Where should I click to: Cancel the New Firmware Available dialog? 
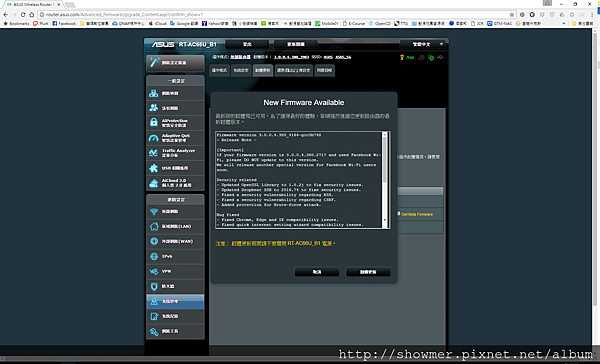click(317, 272)
